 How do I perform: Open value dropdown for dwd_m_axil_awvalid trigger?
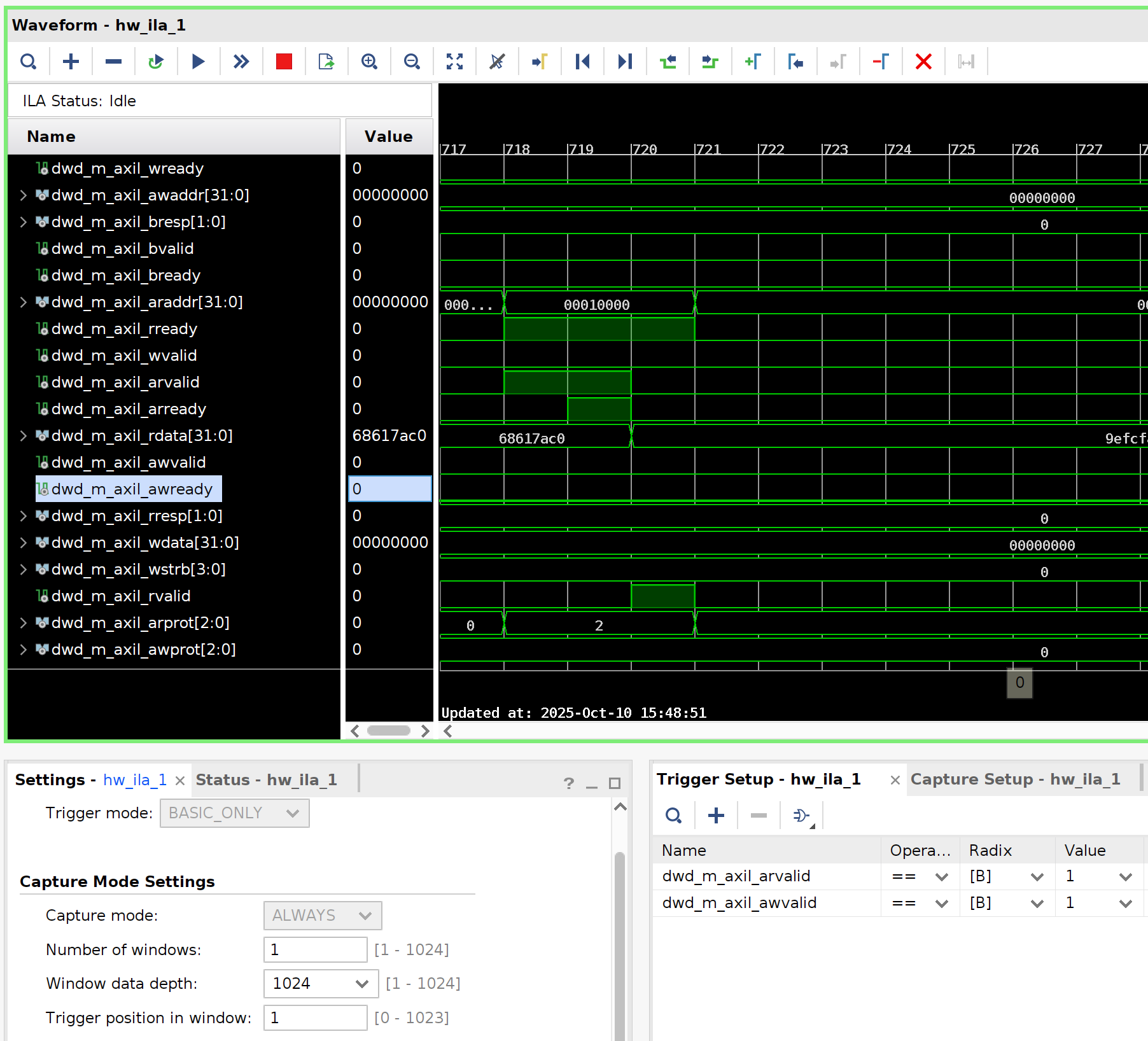pyautogui.click(x=1125, y=904)
